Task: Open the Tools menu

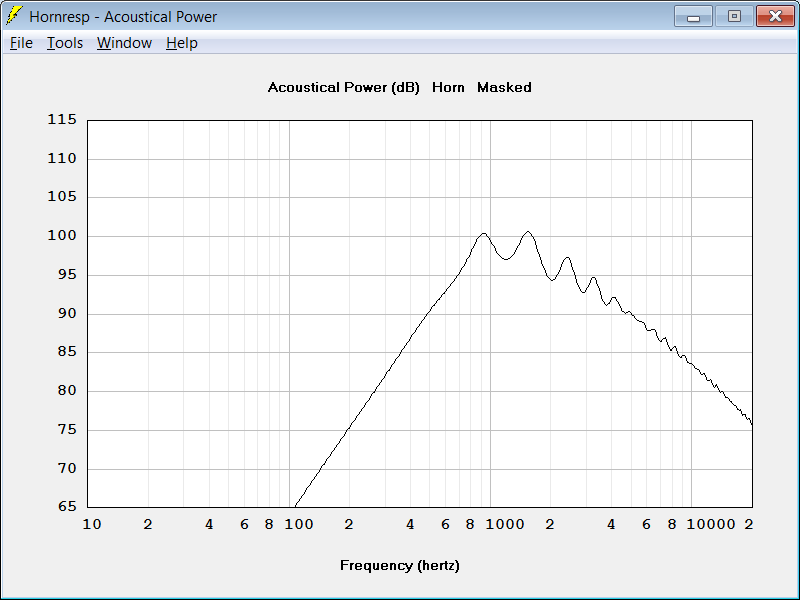Action: [65, 43]
